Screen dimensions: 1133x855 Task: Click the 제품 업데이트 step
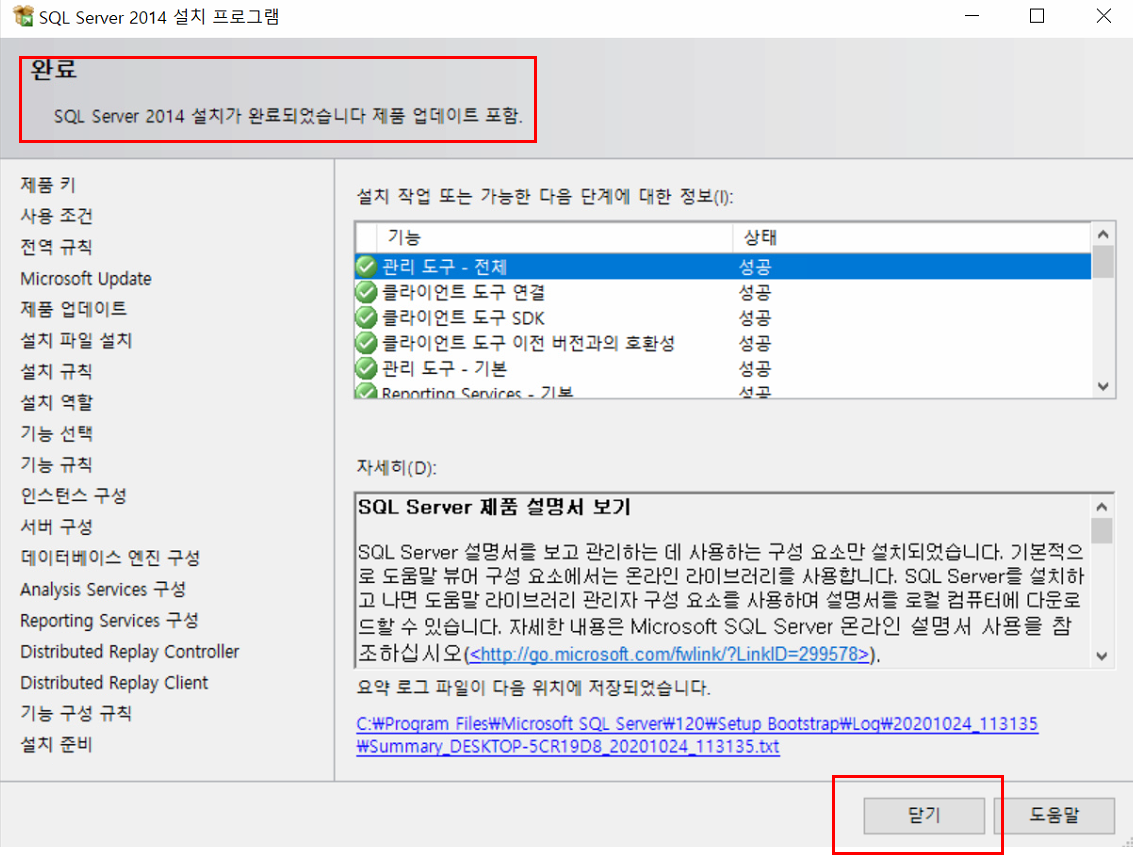[x=74, y=309]
